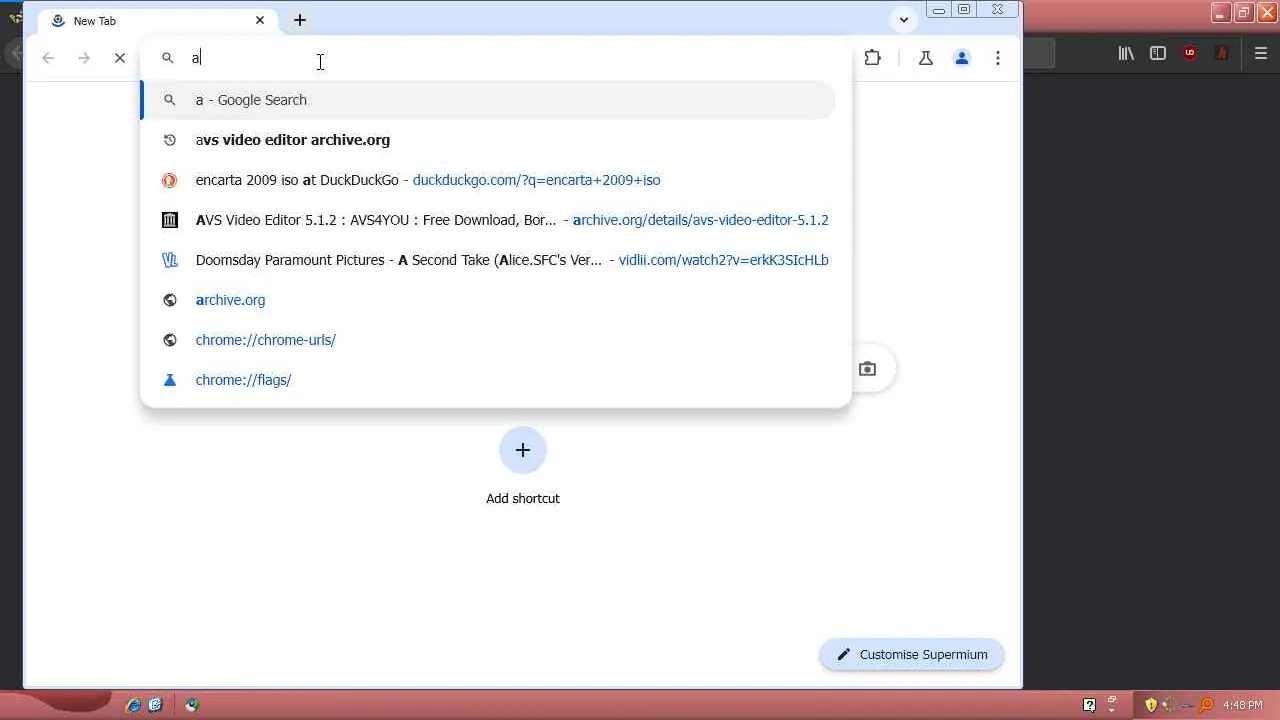
Task: Toggle the sidebar icon in background browser window
Action: click(1158, 54)
